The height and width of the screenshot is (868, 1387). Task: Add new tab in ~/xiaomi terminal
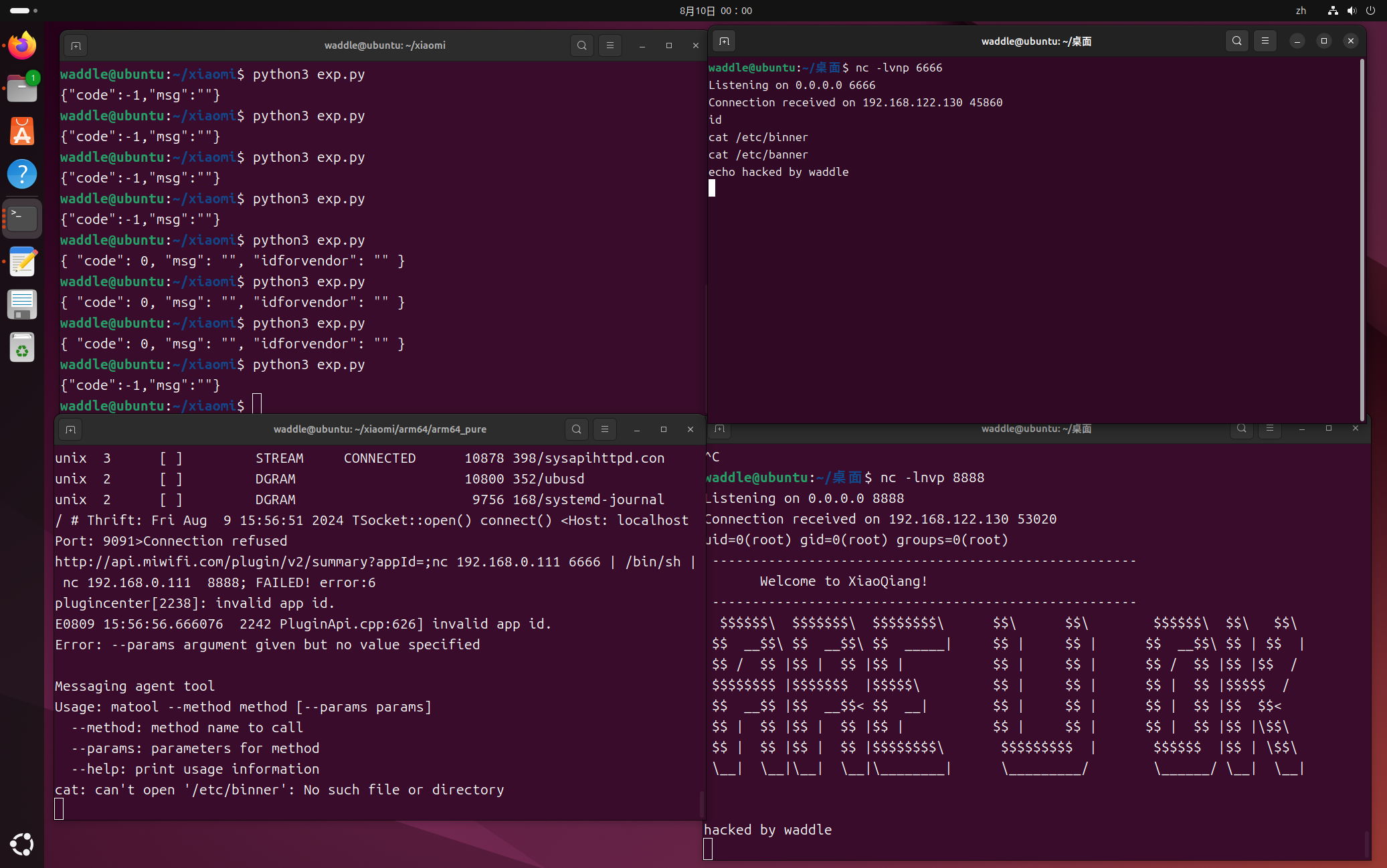76,45
